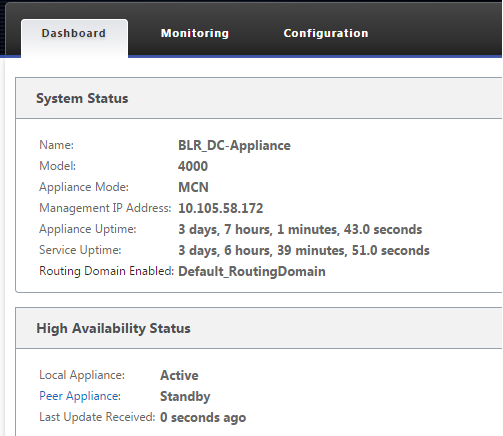Click the Last Update Received value
The width and height of the screenshot is (503, 436).
pos(203,418)
